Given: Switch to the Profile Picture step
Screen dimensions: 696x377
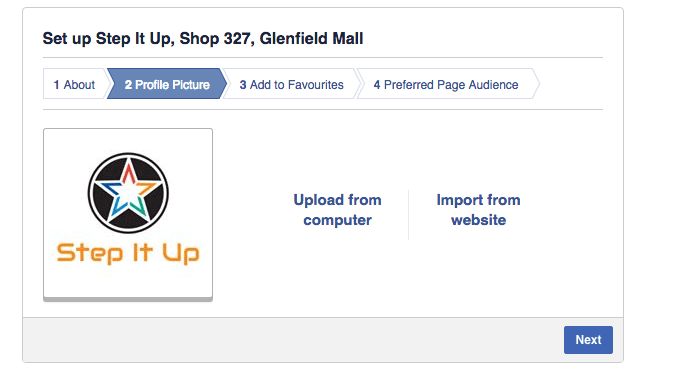Looking at the screenshot, I should (167, 83).
